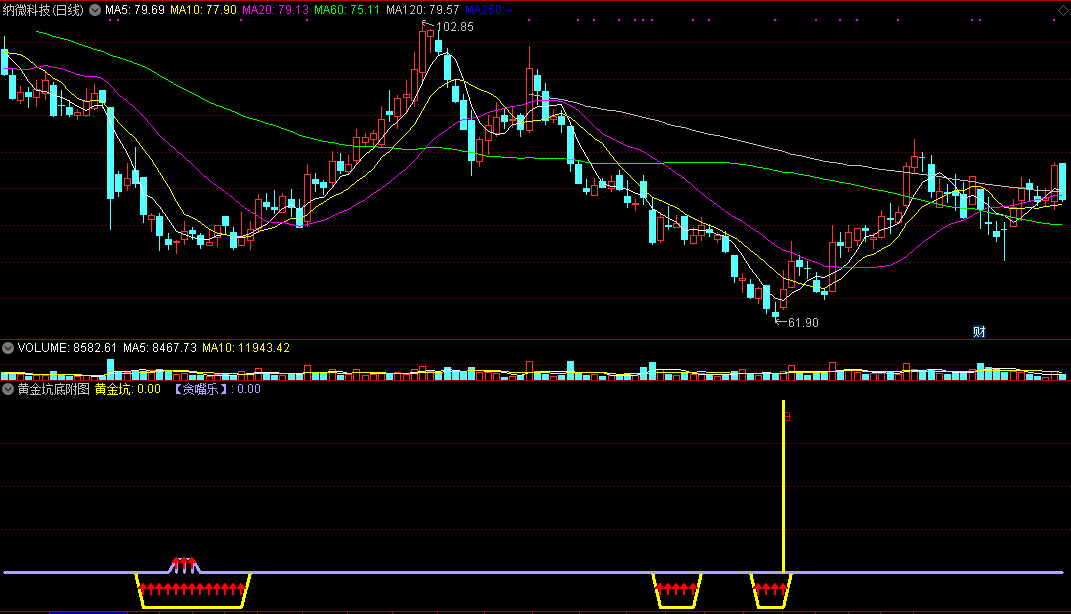
Task: Click the volume MA10: 11943.42 value
Action: [246, 348]
